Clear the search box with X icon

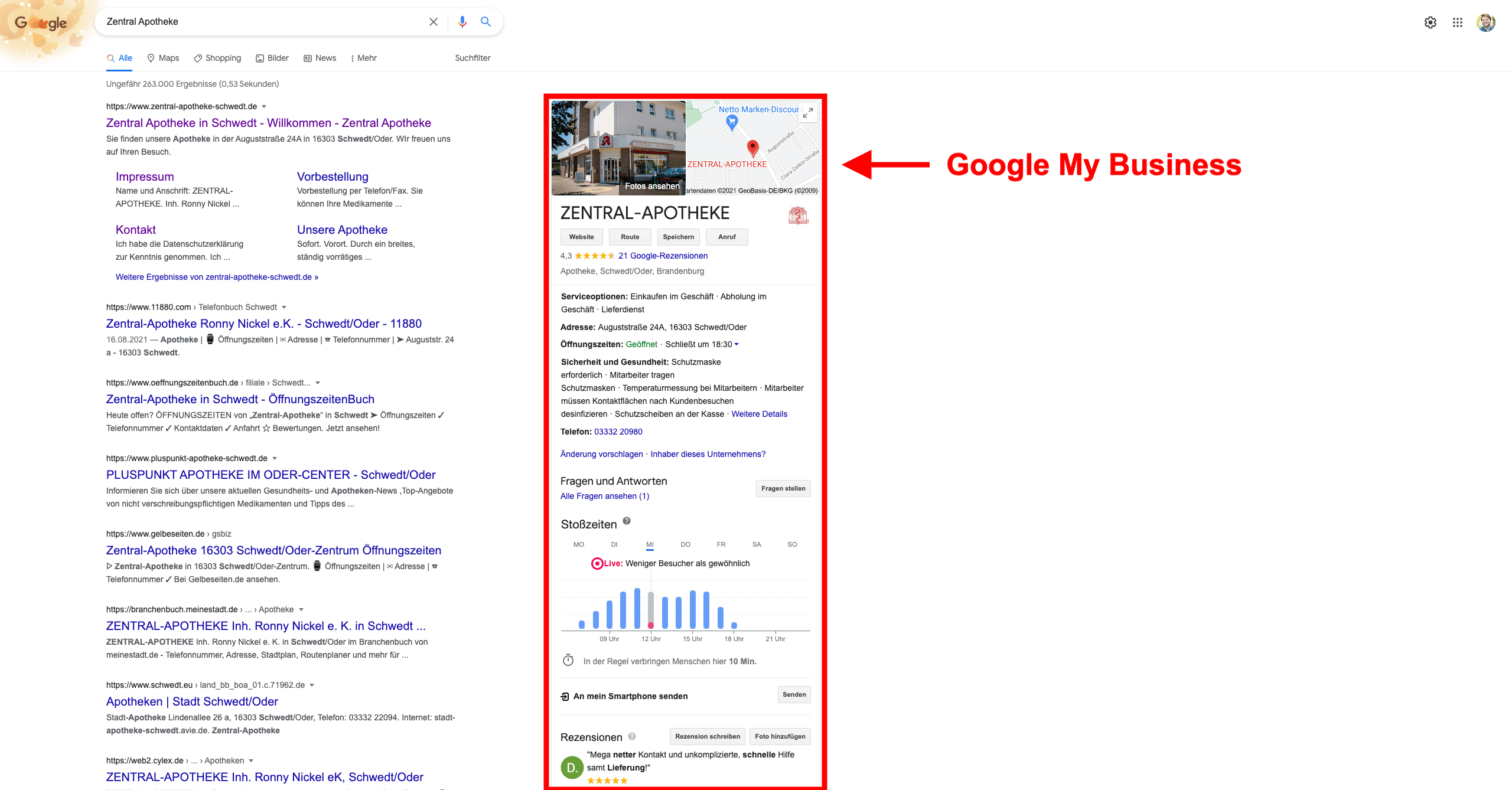[x=433, y=22]
